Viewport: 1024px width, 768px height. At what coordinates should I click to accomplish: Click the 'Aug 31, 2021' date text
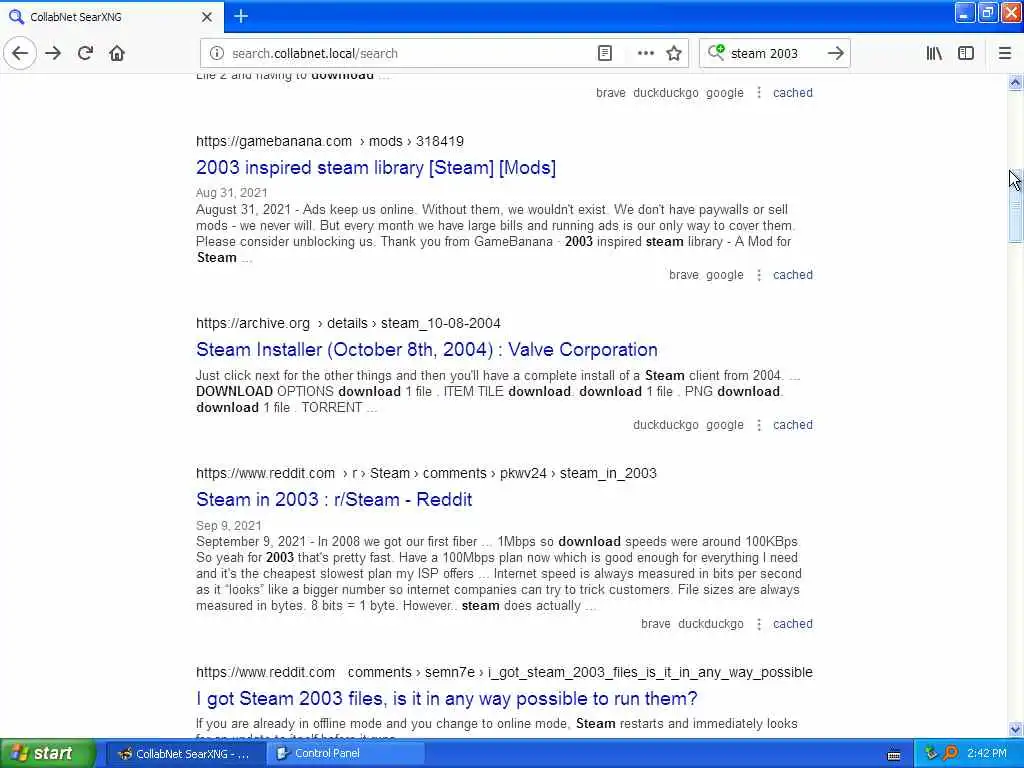tap(231, 193)
